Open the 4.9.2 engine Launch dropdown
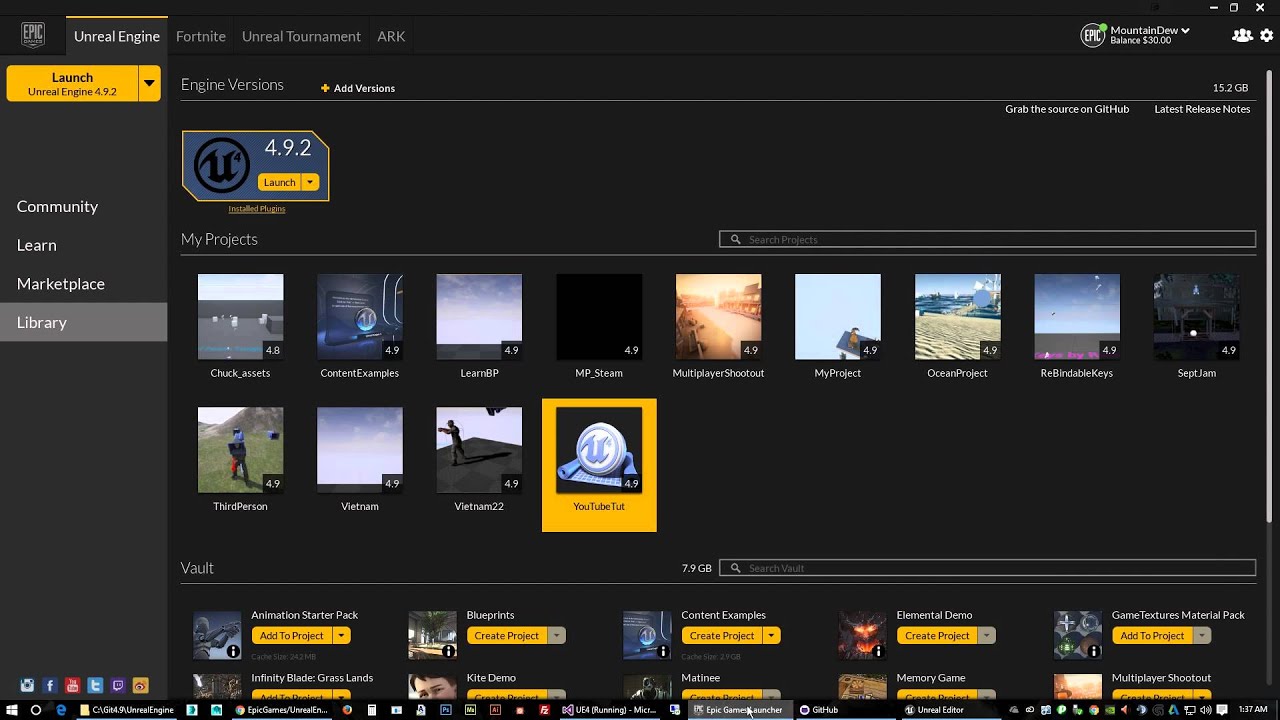This screenshot has height=720, width=1280. pos(310,182)
